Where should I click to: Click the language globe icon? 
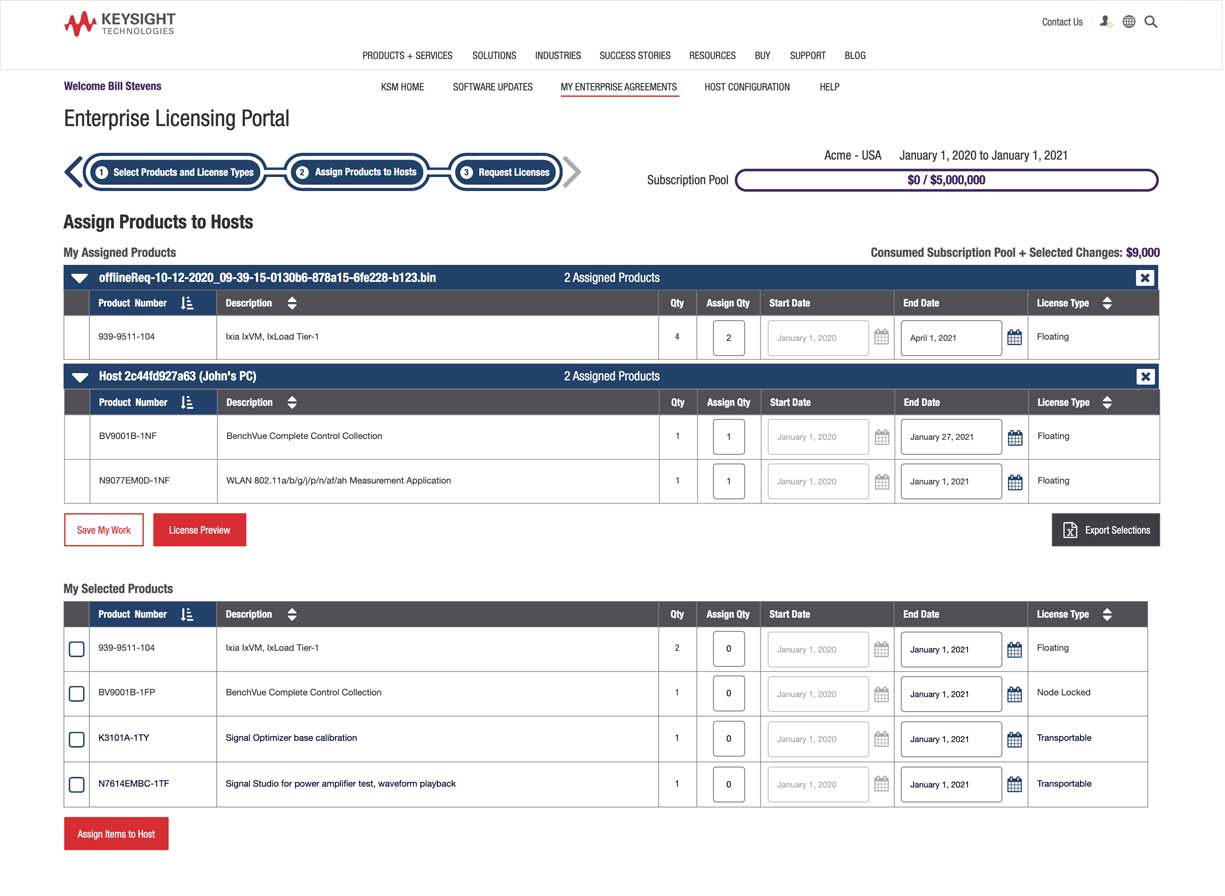[1128, 21]
